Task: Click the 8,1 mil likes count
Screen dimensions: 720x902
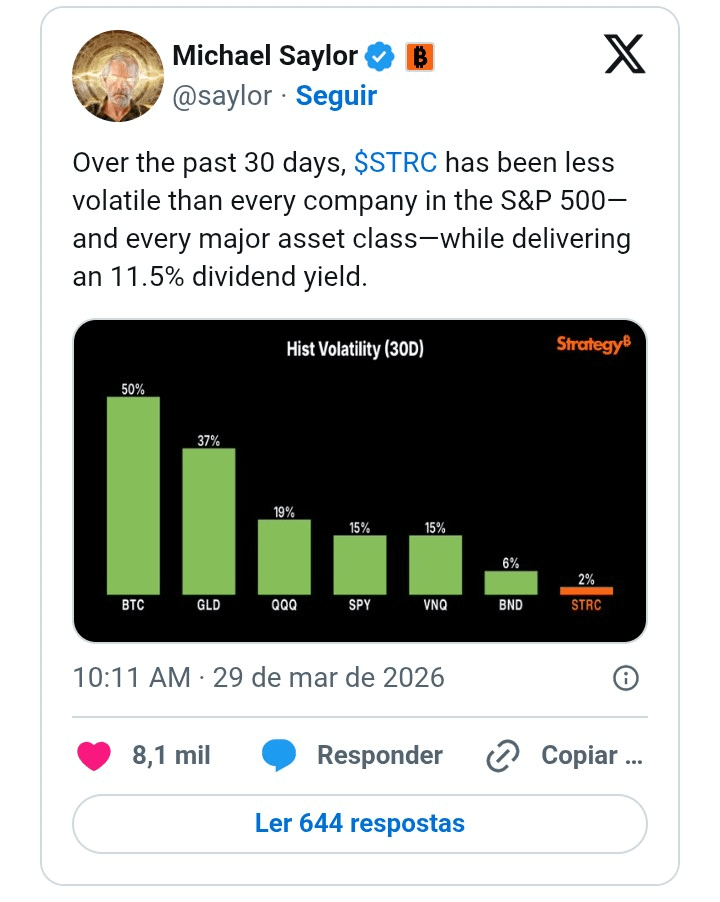Action: coord(171,755)
